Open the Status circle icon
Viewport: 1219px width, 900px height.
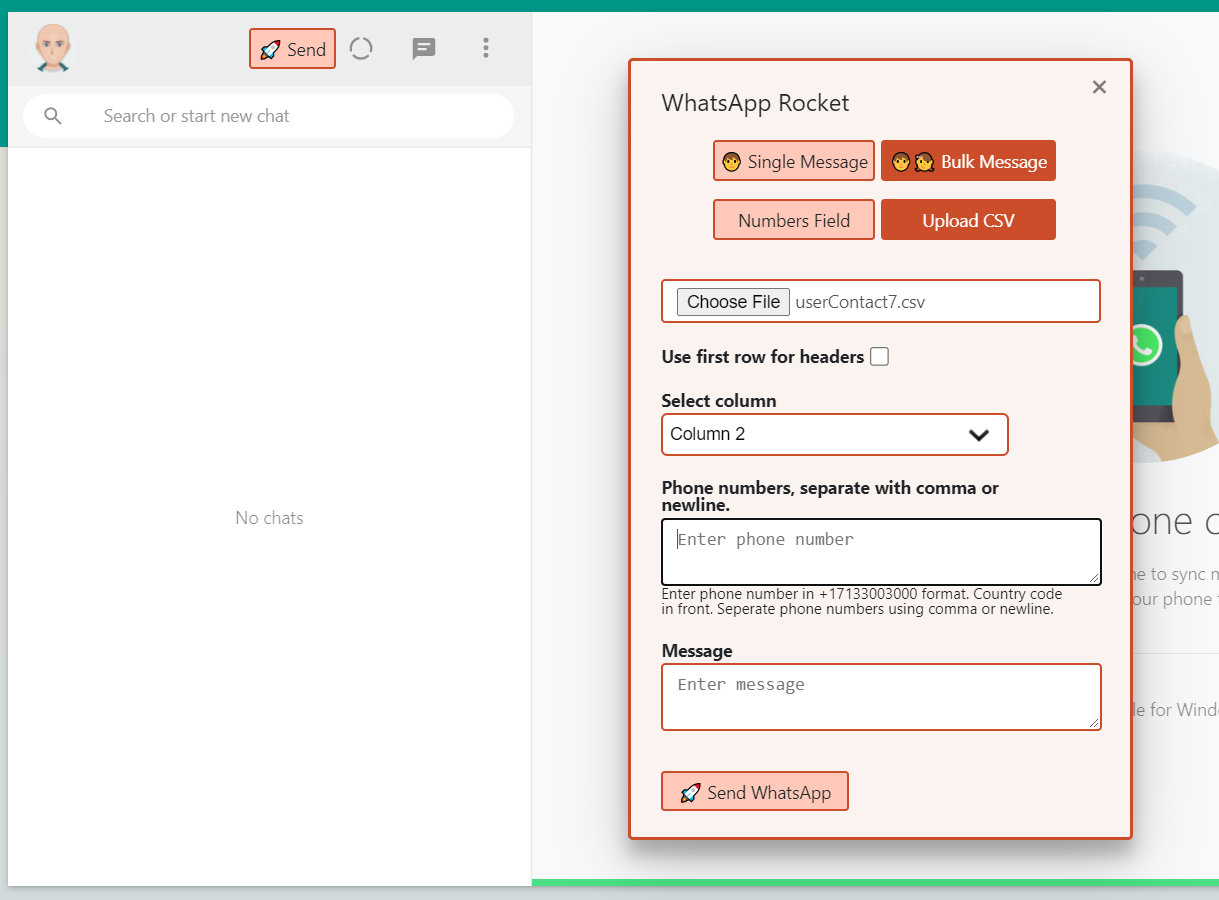coord(361,48)
